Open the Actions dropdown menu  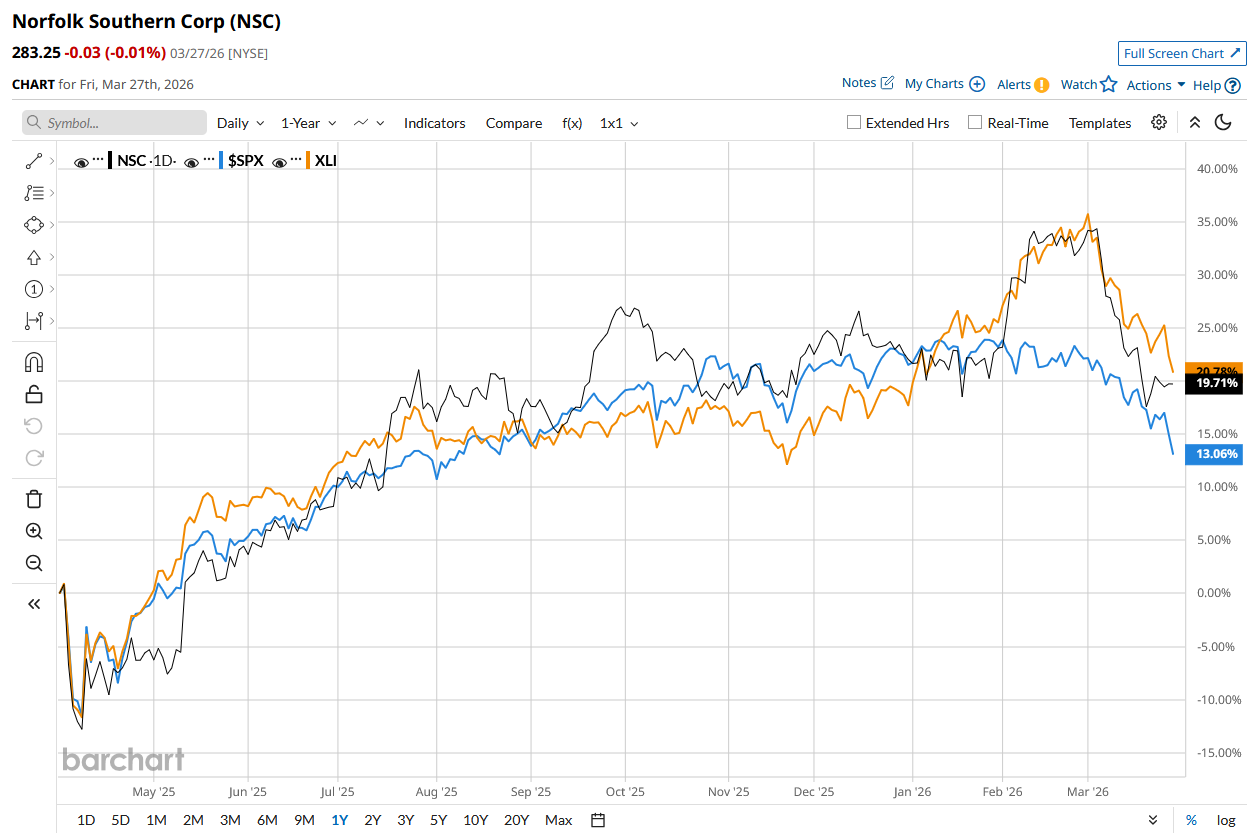[x=1156, y=85]
